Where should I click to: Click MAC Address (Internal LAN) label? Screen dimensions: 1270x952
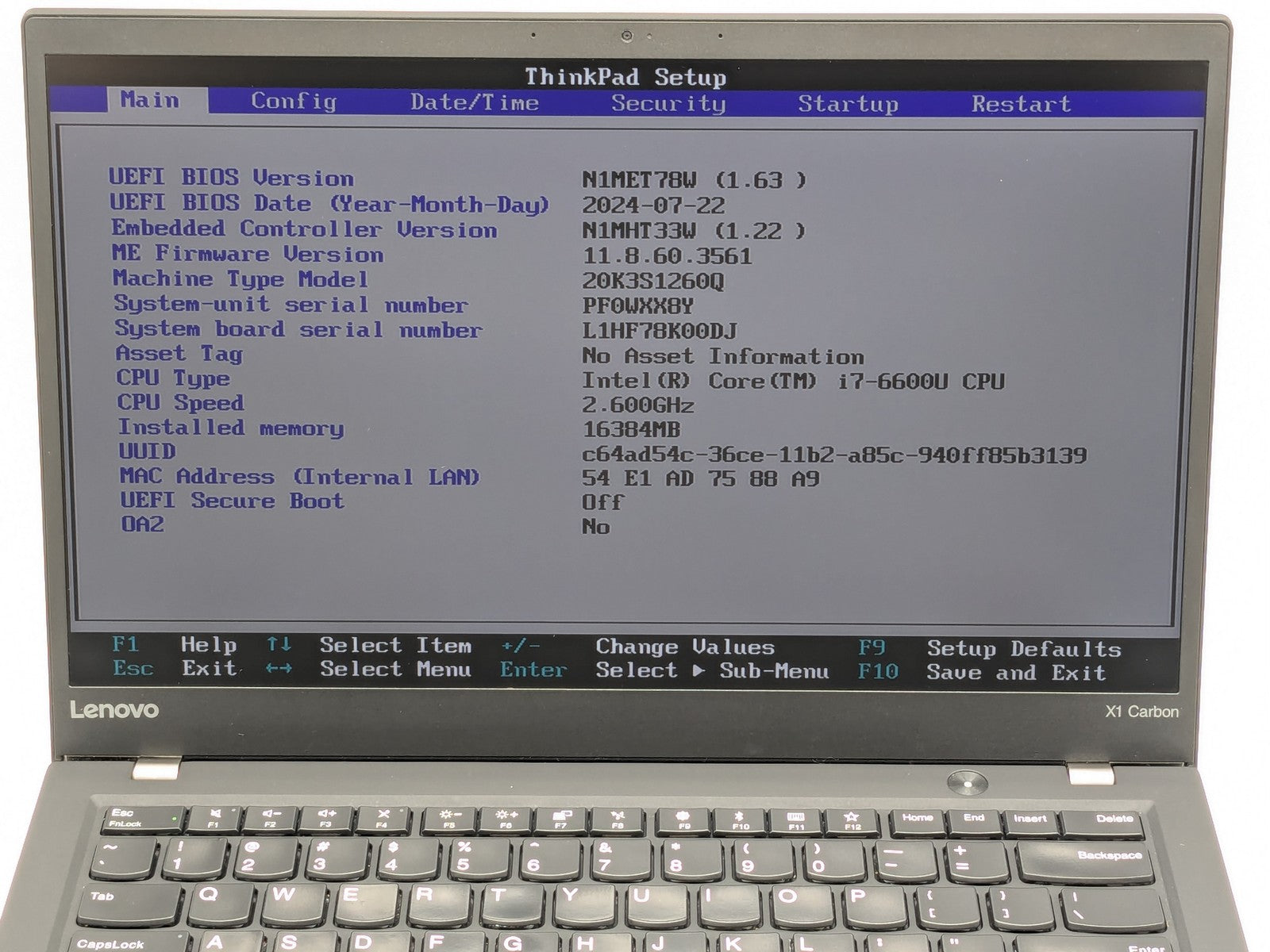(300, 476)
